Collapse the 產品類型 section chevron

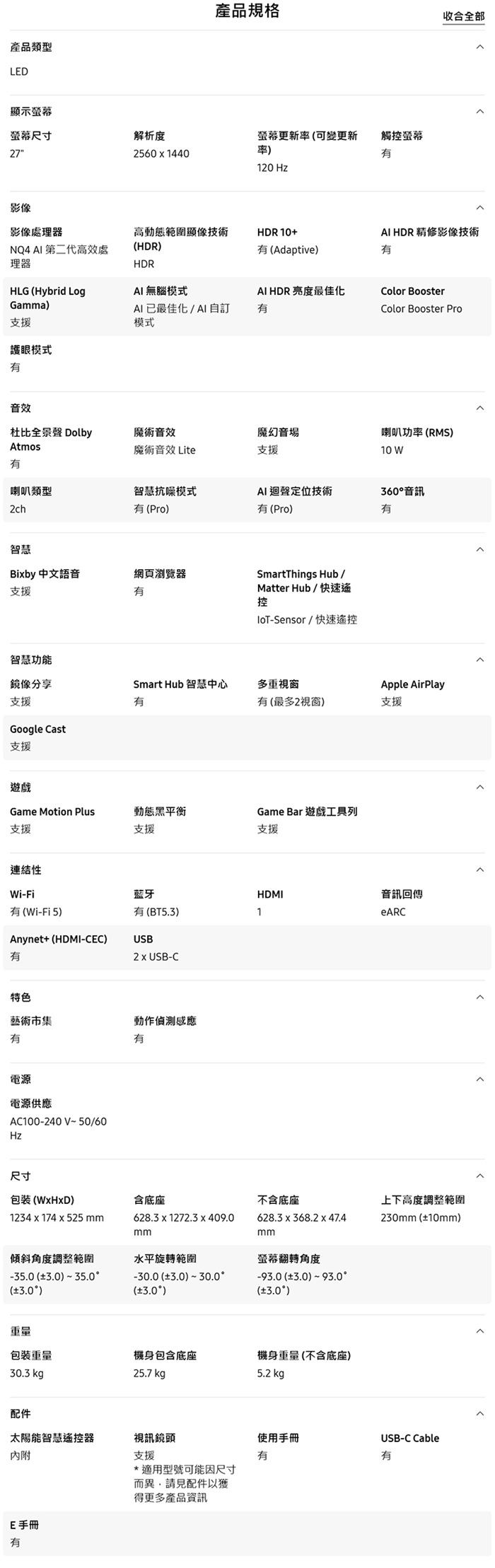click(480, 47)
